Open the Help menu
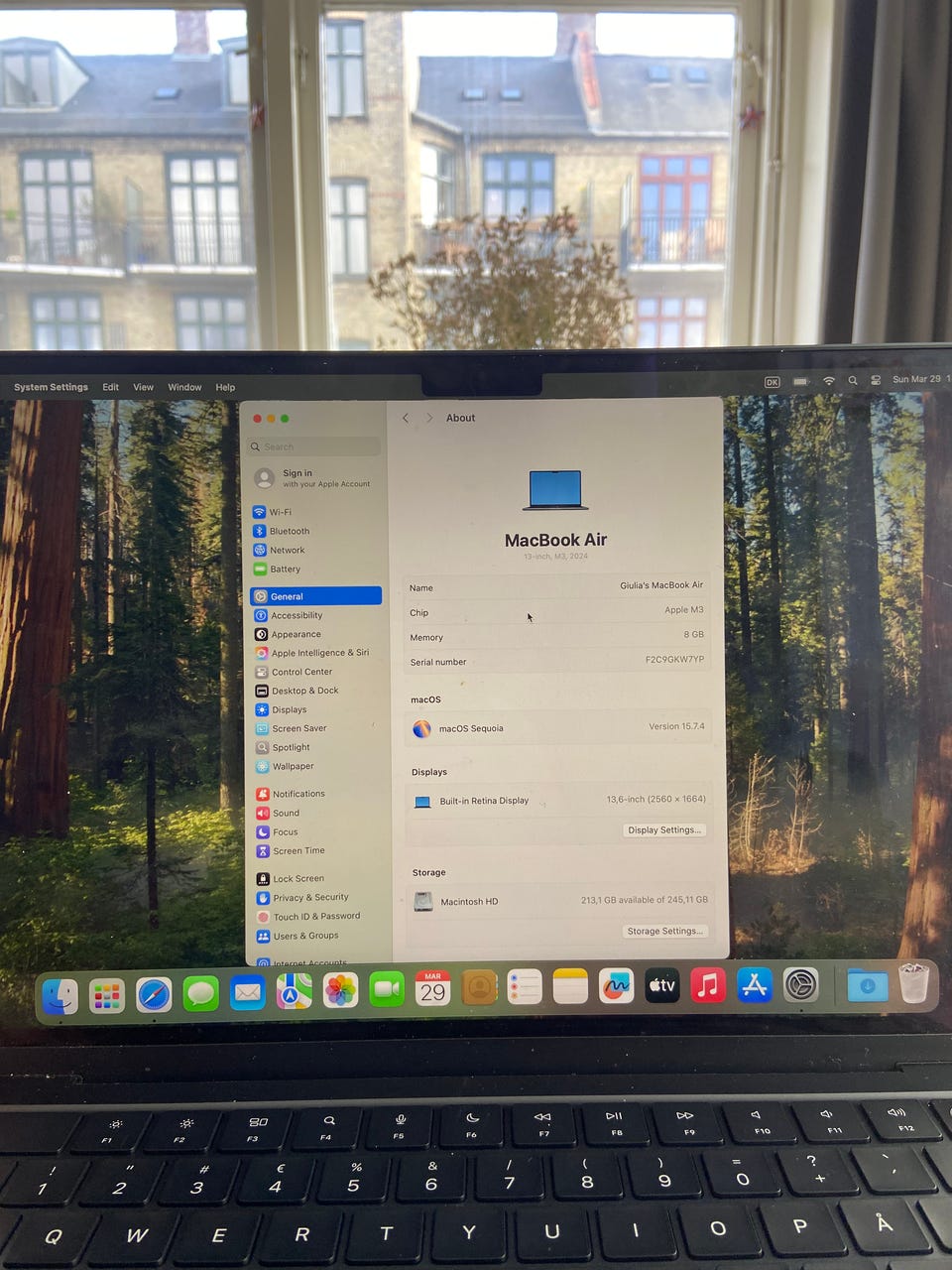The height and width of the screenshot is (1270, 952). (x=225, y=387)
